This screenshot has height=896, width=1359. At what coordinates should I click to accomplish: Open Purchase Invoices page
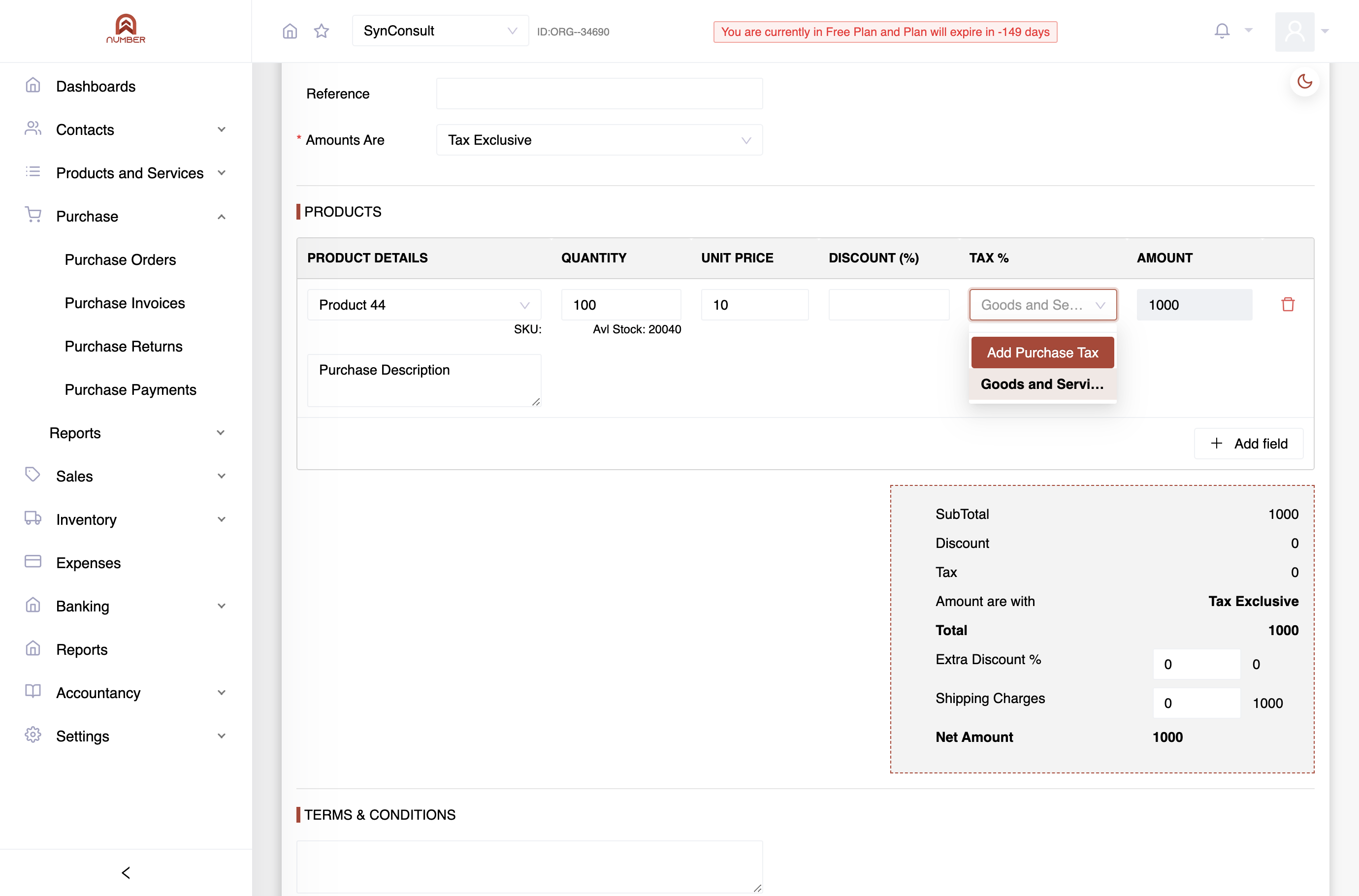(125, 303)
